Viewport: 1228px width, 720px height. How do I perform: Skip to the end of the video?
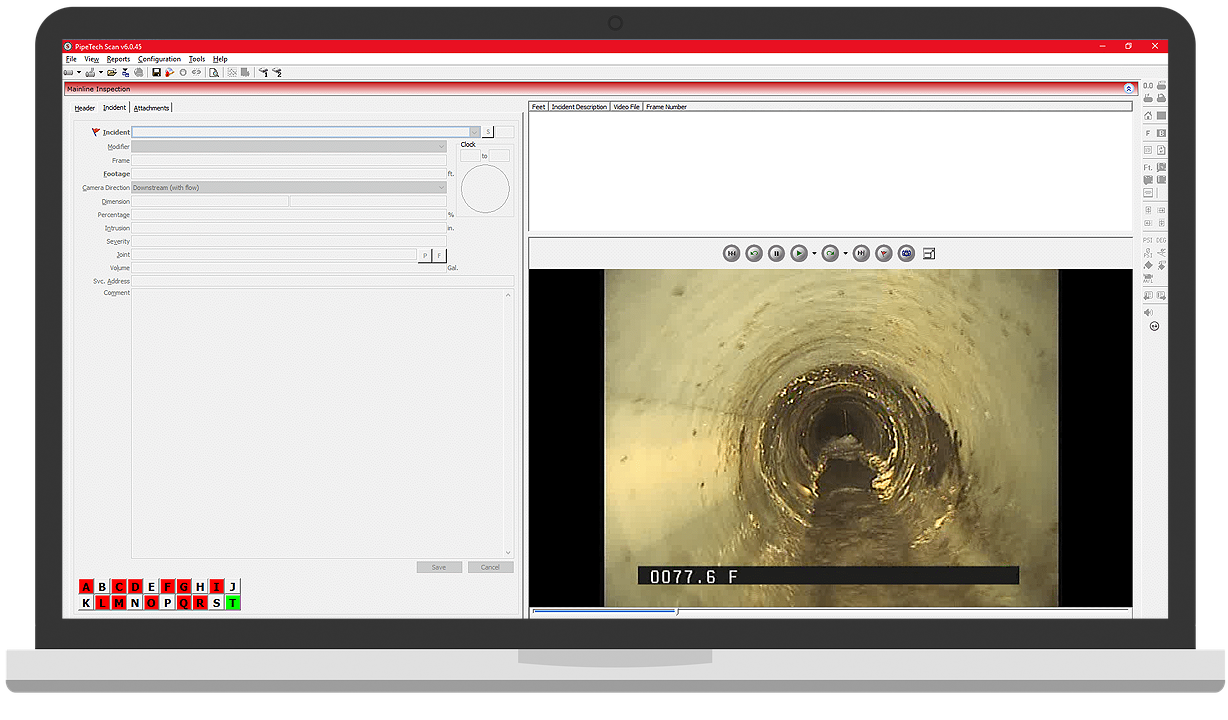(x=861, y=253)
